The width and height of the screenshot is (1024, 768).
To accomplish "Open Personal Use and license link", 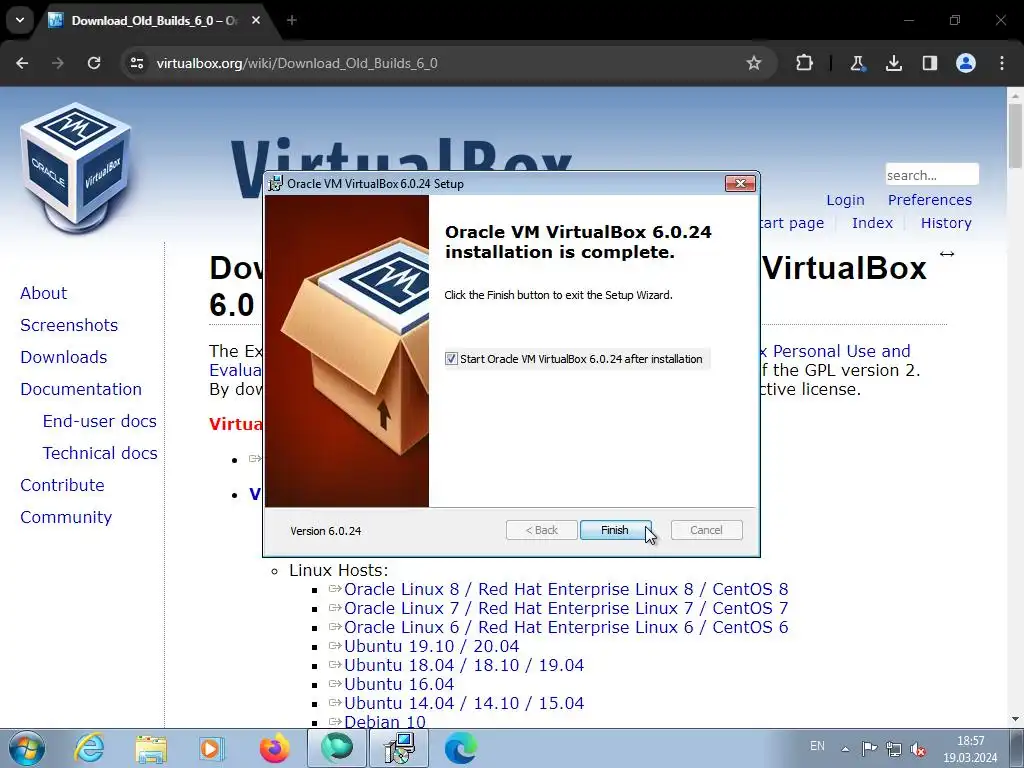I will tap(841, 351).
